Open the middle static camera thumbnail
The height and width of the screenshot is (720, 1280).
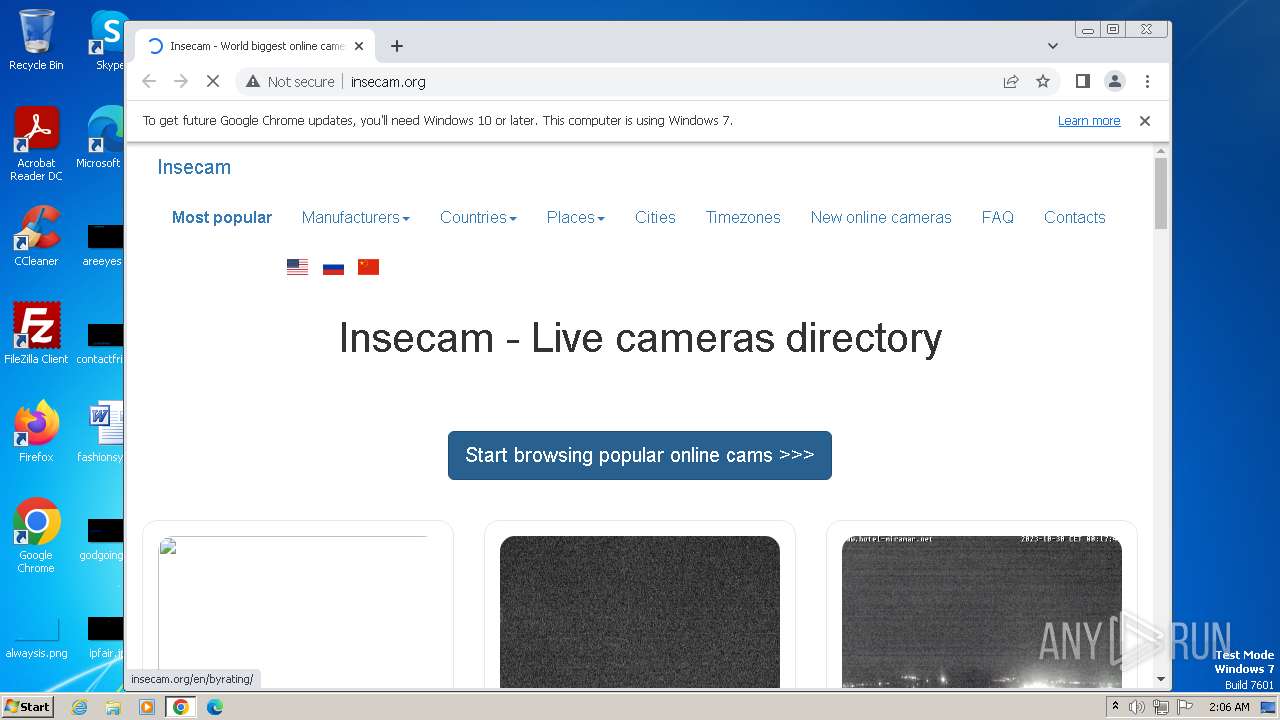pos(640,612)
